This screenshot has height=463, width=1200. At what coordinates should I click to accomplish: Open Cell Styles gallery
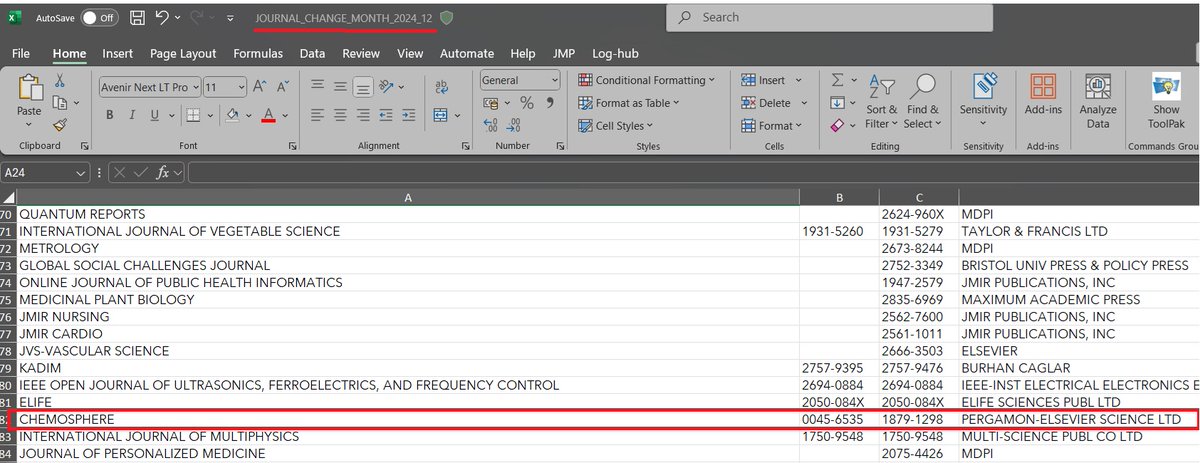(x=617, y=126)
